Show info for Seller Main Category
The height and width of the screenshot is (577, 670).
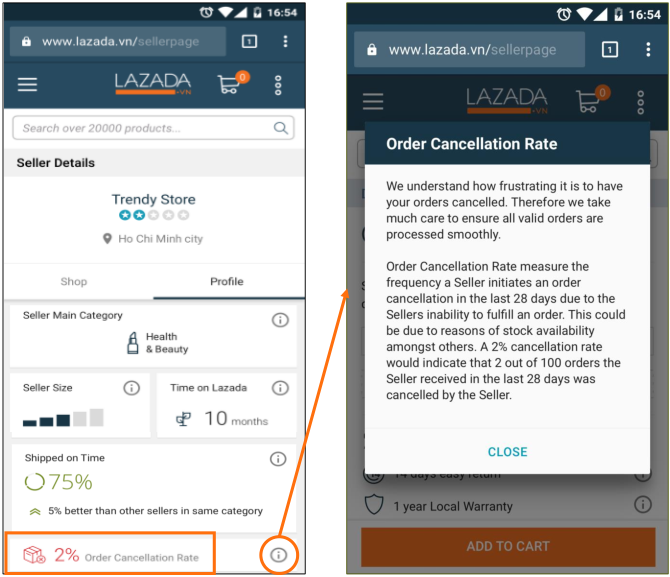coord(280,320)
